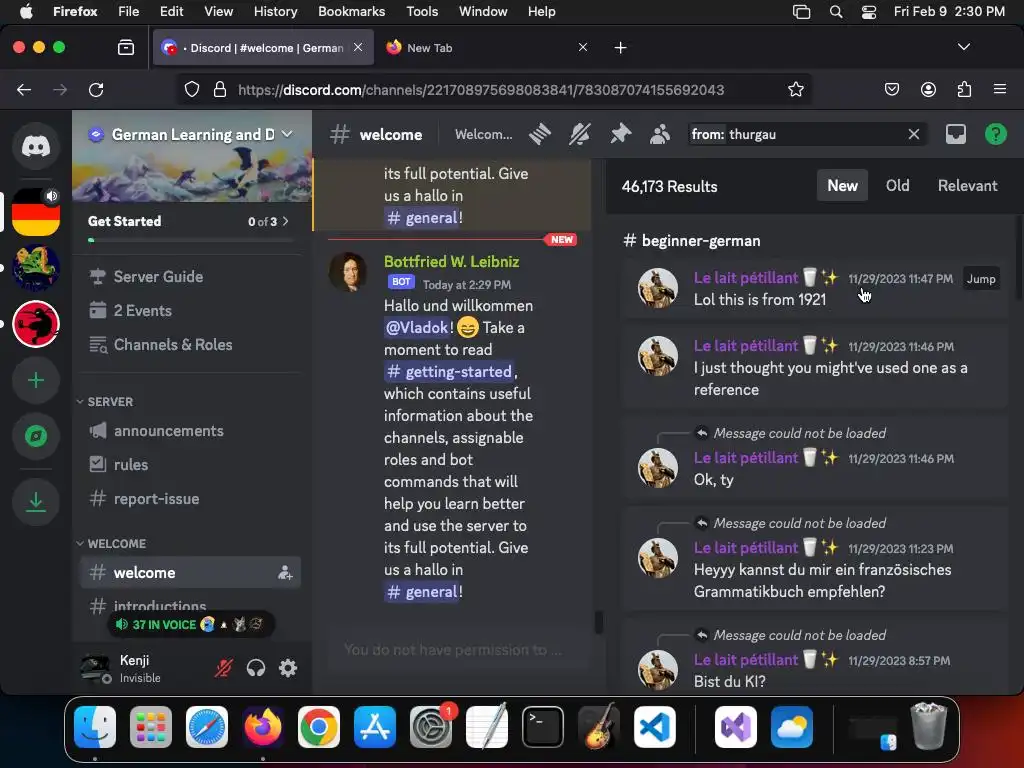This screenshot has height=768, width=1024.
Task: Click @Vladok mention in welcome message
Action: [x=417, y=327]
